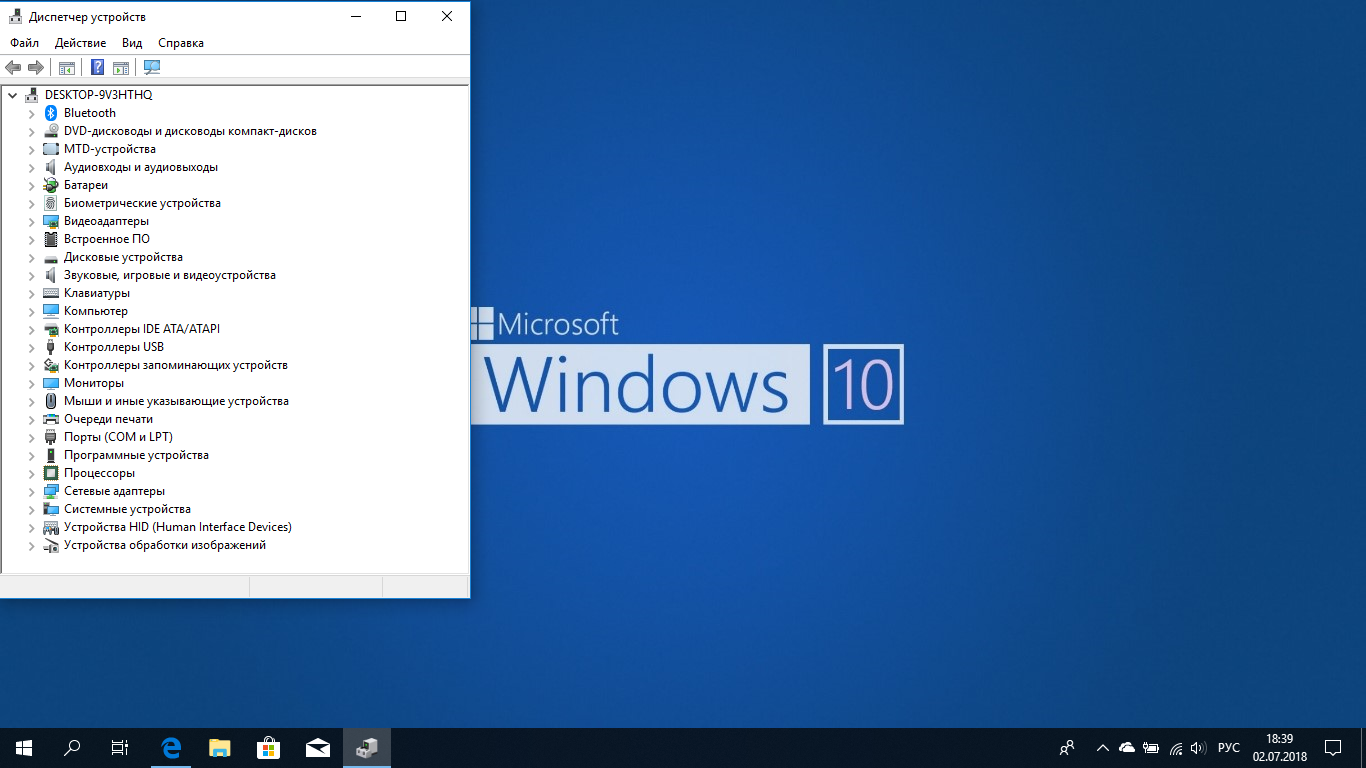The width and height of the screenshot is (1366, 768).
Task: Switch input language via РУС indicator
Action: (1229, 748)
